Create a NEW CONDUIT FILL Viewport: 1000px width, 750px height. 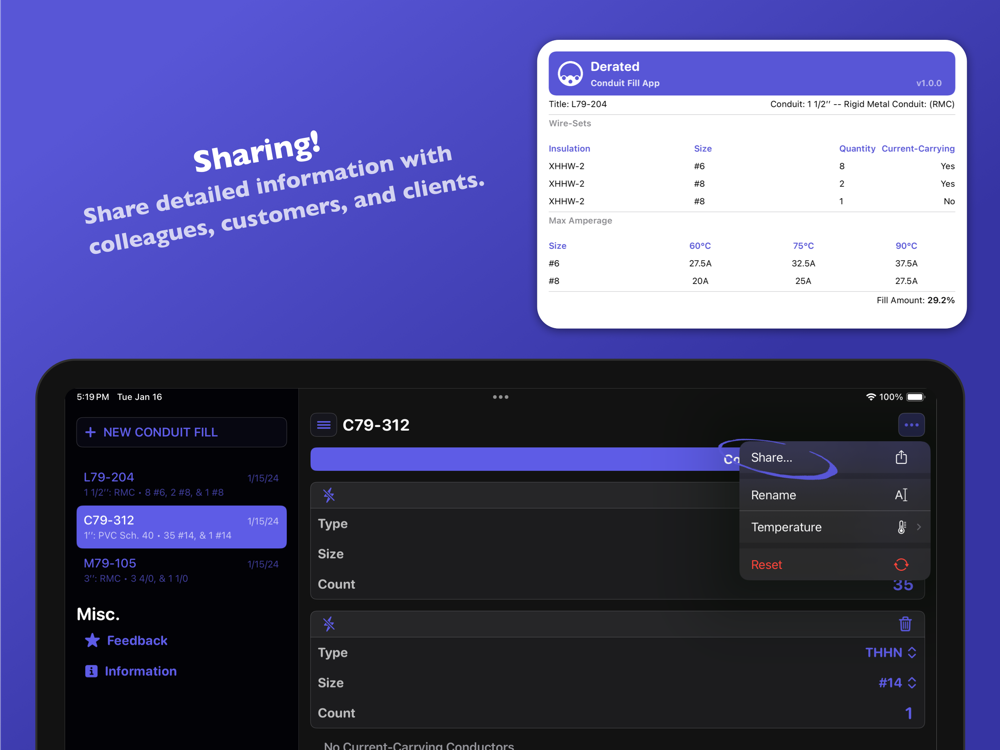click(181, 432)
